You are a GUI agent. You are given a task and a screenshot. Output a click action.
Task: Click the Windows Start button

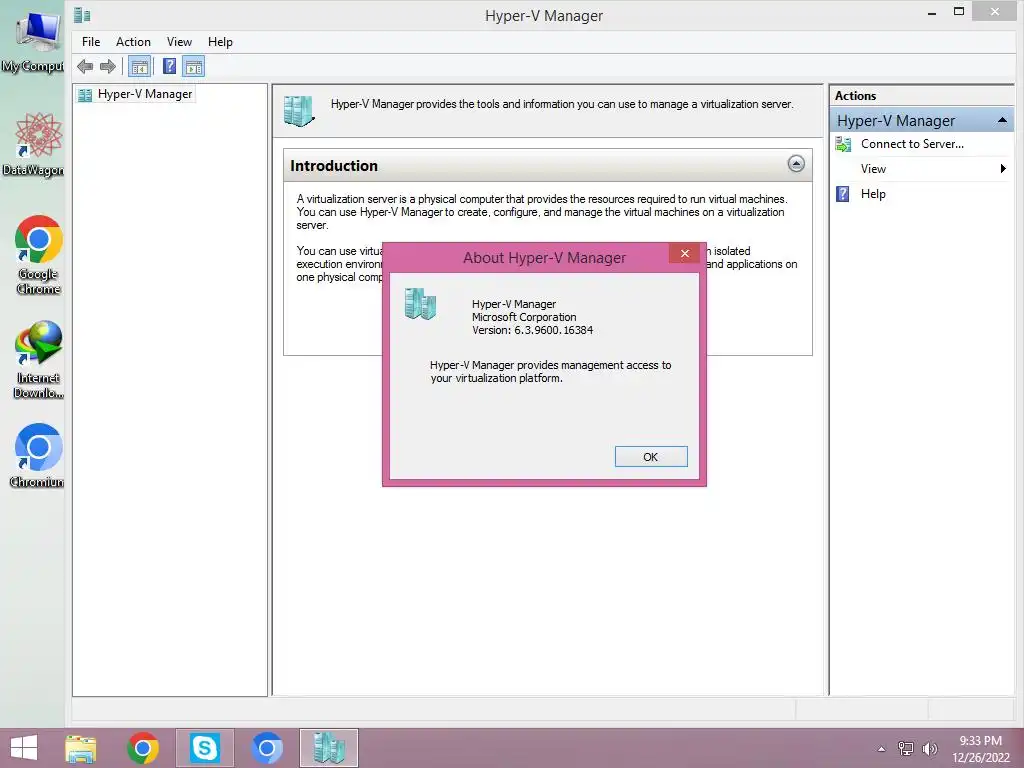coord(24,748)
